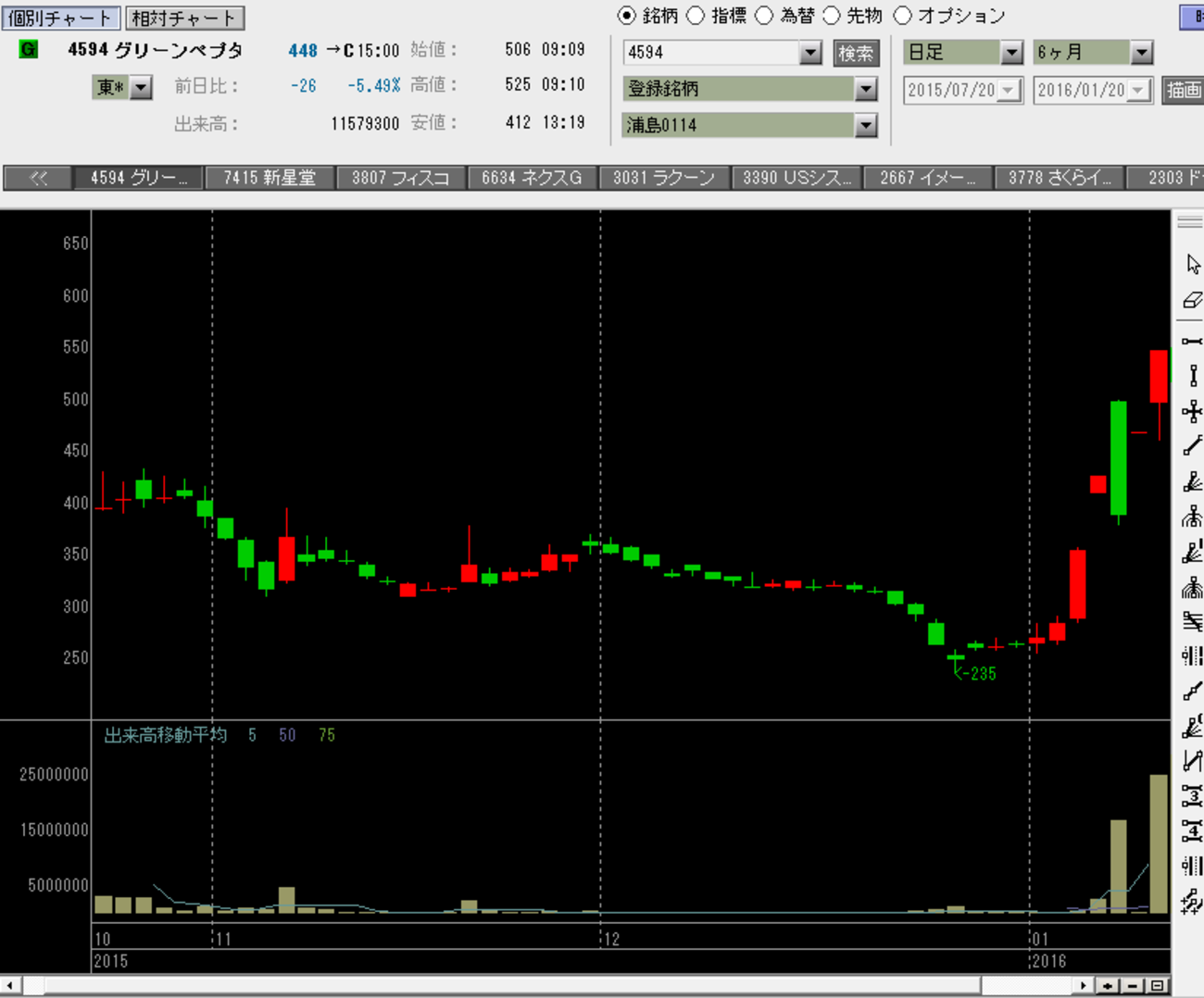Select the オプション radio button
The image size is (1204, 998).
[903, 16]
